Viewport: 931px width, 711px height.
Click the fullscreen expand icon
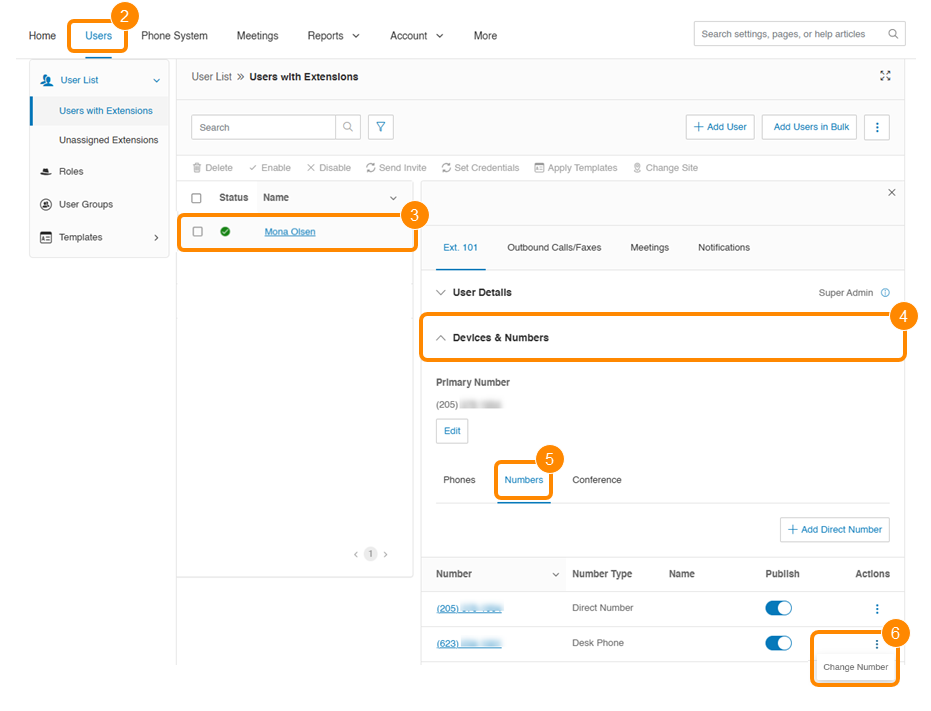(885, 76)
